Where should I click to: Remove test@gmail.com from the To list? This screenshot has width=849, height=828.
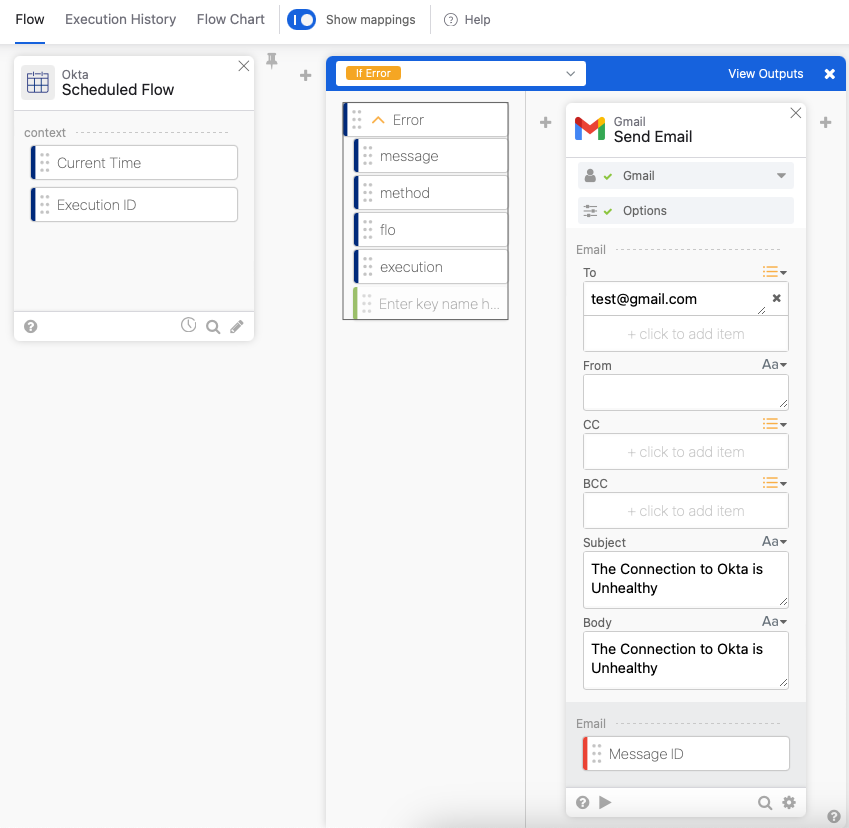coord(776,298)
